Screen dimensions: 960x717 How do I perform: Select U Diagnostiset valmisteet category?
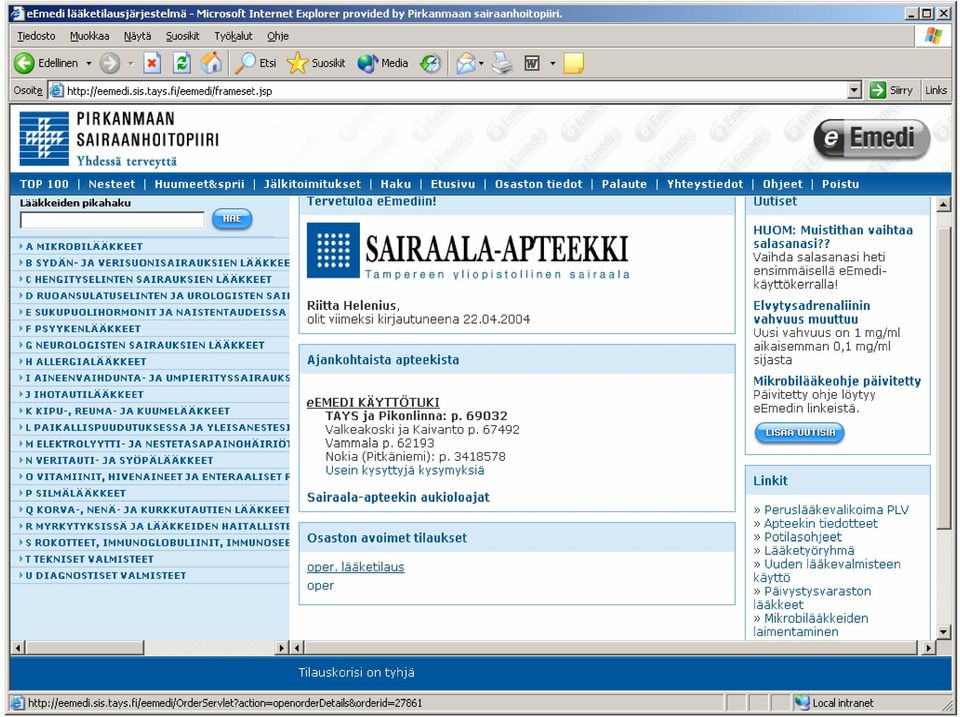click(105, 576)
